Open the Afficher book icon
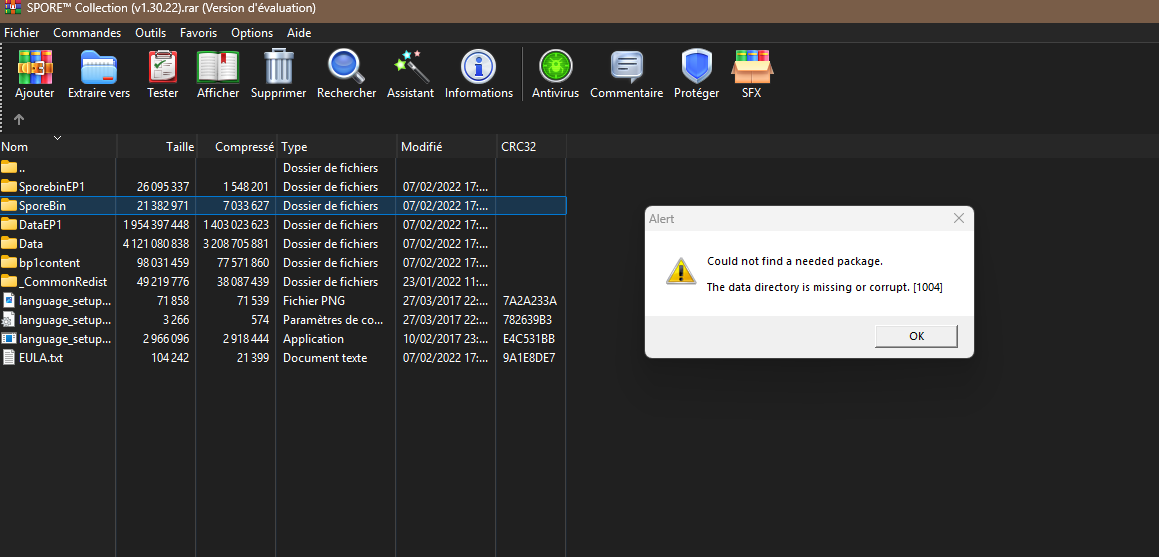The image size is (1159, 557). (x=218, y=66)
